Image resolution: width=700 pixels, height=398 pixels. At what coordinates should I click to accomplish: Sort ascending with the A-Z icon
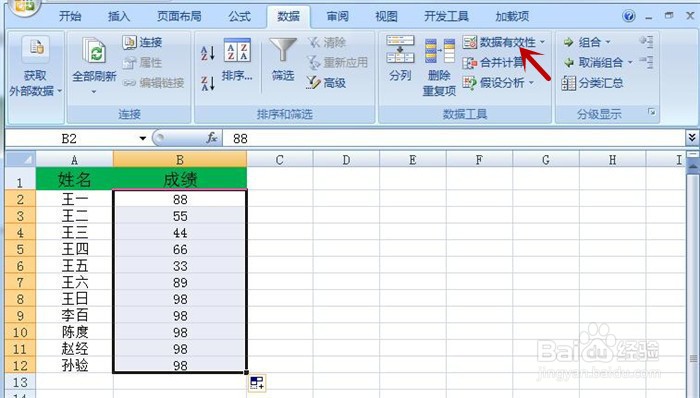point(208,53)
